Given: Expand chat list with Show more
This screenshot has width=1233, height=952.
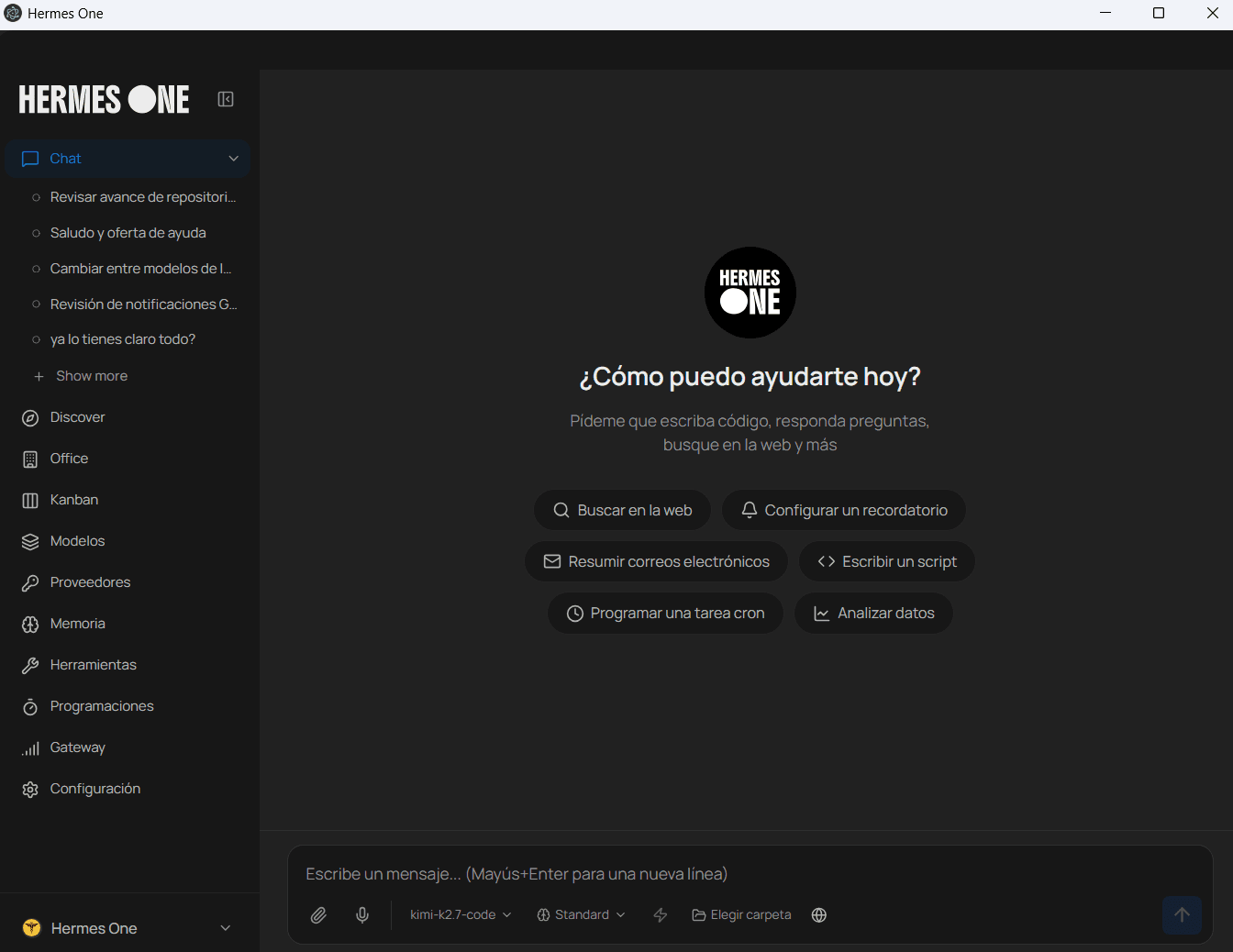Looking at the screenshot, I should 81,376.
